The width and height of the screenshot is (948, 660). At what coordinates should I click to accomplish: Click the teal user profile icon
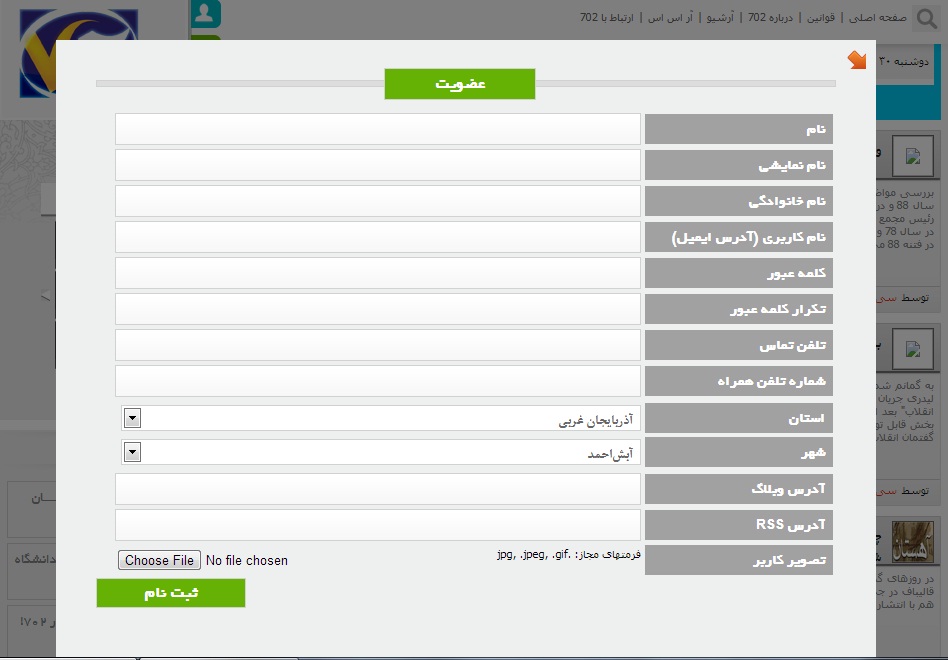click(205, 14)
